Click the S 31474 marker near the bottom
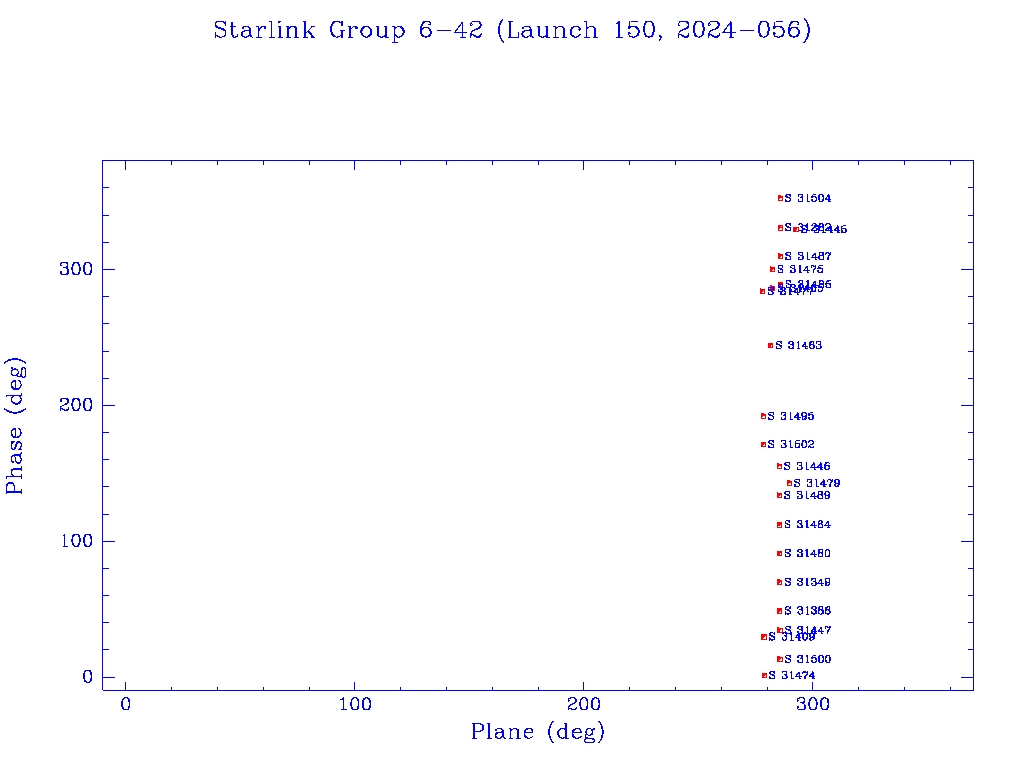This screenshot has width=1024, height=768. tap(764, 676)
